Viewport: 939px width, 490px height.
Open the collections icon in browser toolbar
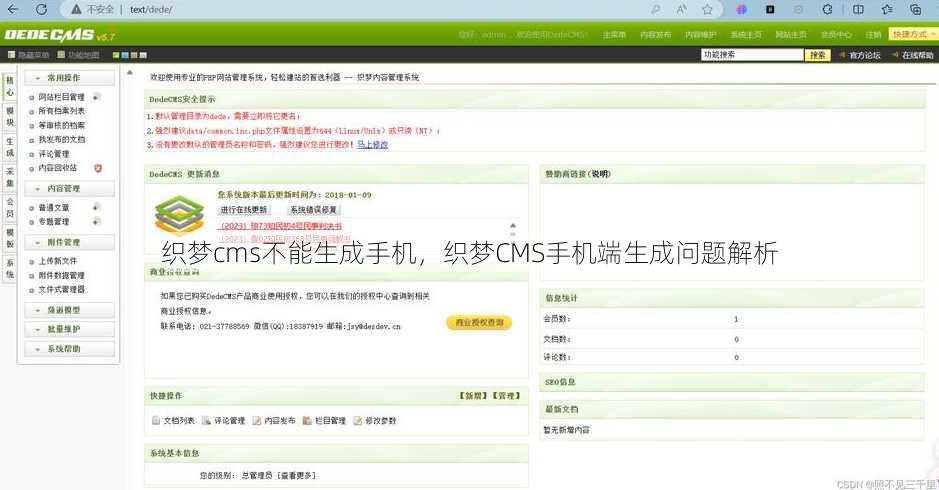pos(915,9)
